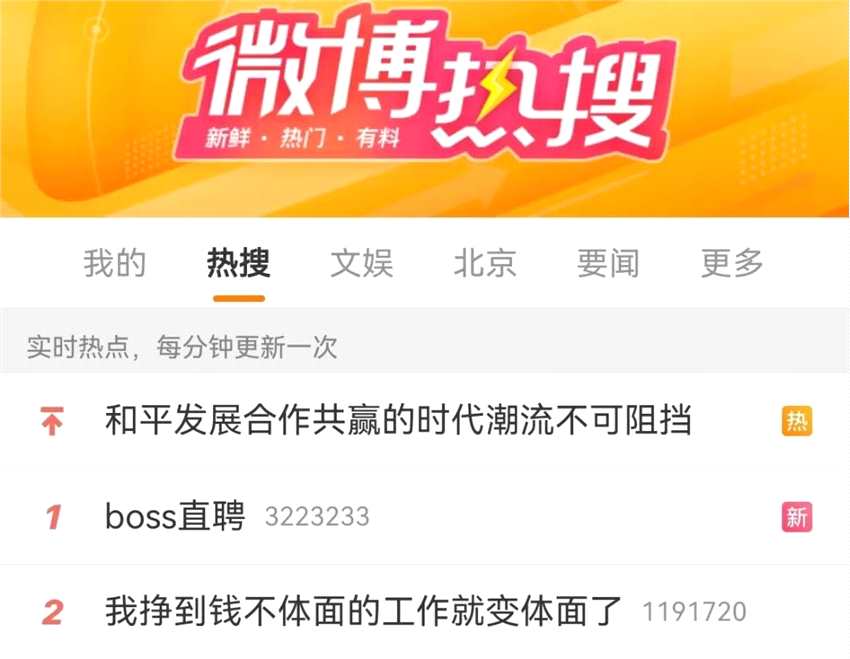Select the 热搜 tab
This screenshot has width=850, height=659.
coord(239,263)
